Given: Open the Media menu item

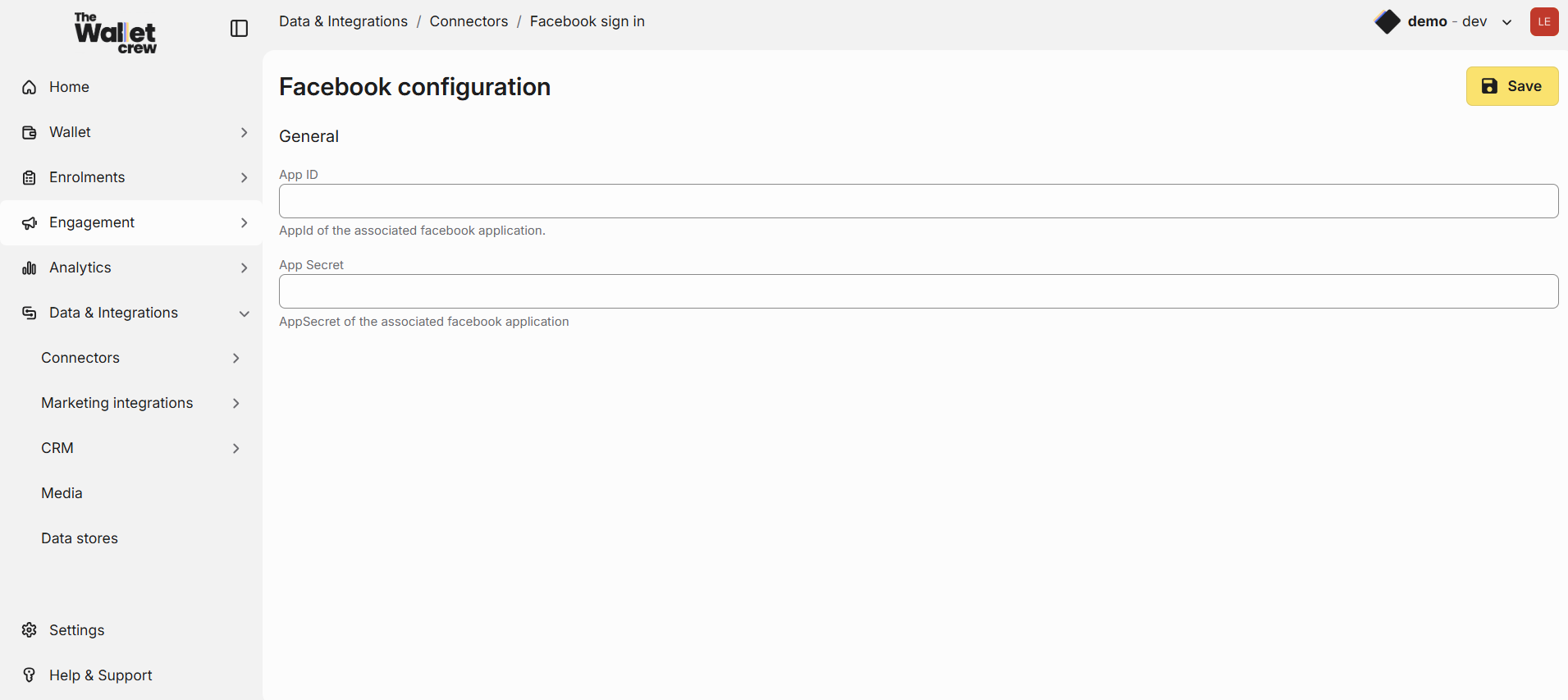Looking at the screenshot, I should [x=131, y=493].
